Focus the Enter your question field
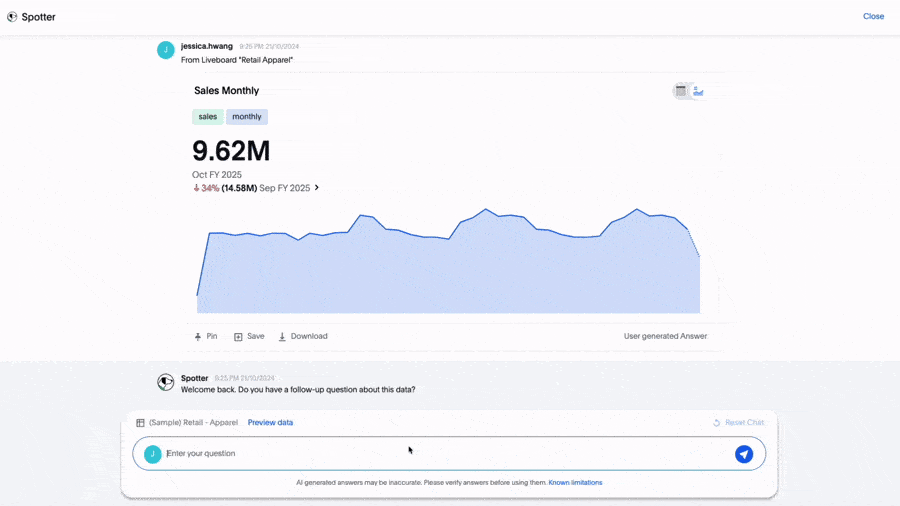Screen dimensions: 900x506 click(449, 454)
